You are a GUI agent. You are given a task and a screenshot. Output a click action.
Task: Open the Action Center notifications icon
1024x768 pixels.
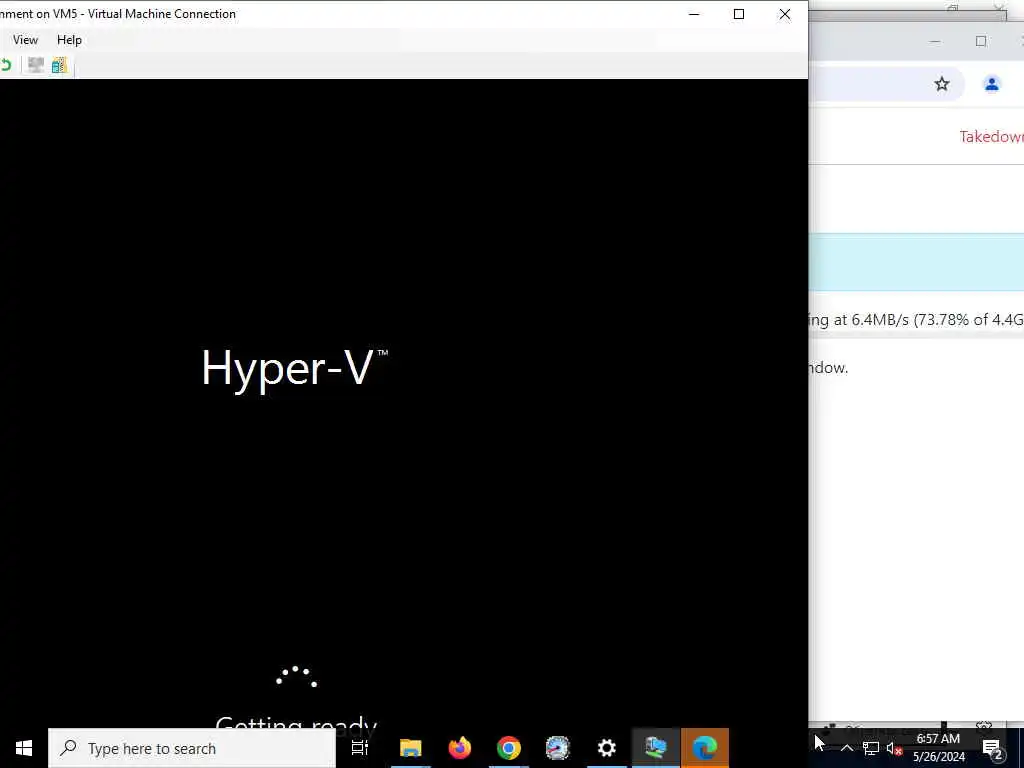tap(991, 748)
